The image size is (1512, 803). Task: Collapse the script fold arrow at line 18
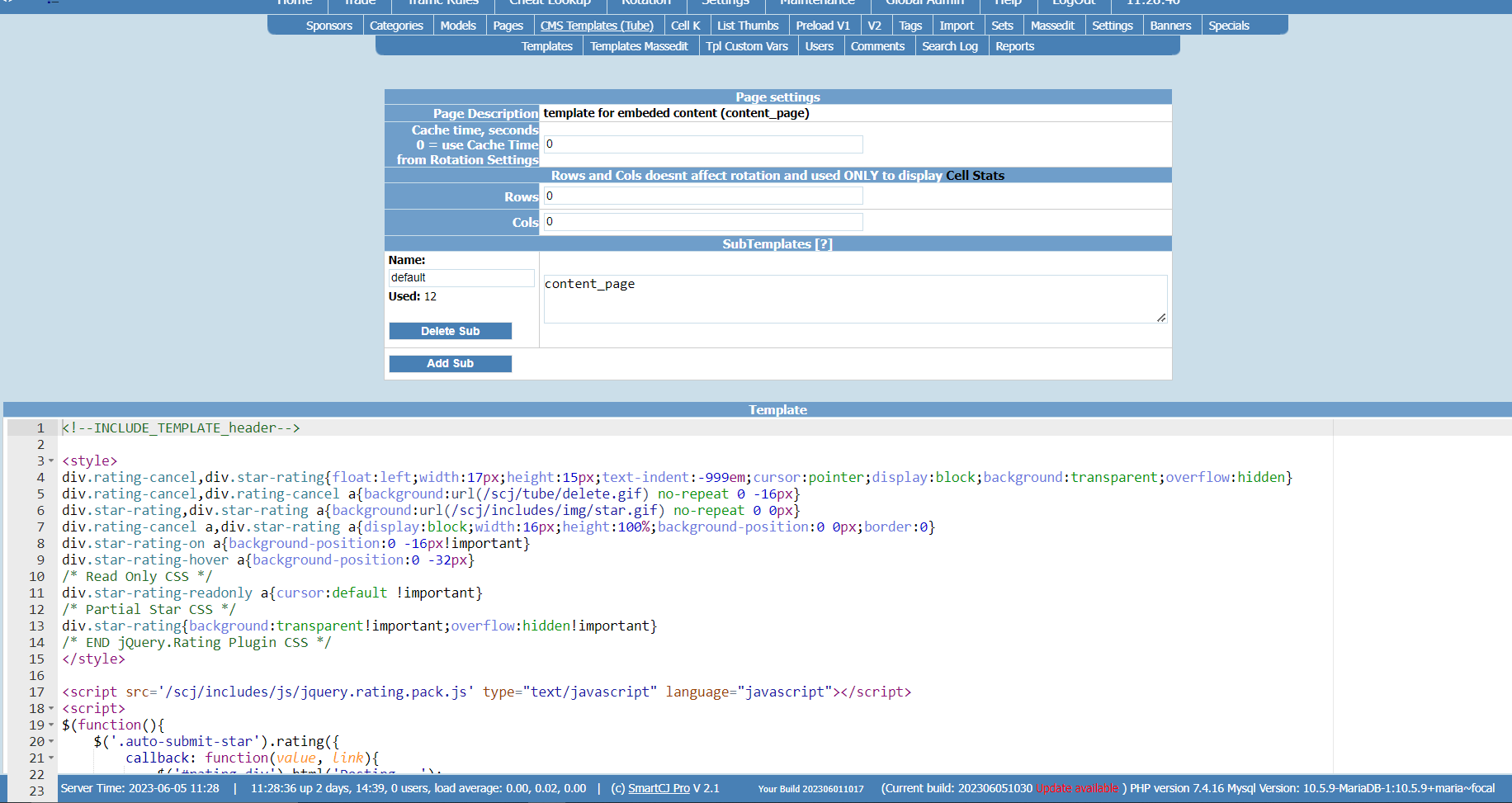point(51,708)
